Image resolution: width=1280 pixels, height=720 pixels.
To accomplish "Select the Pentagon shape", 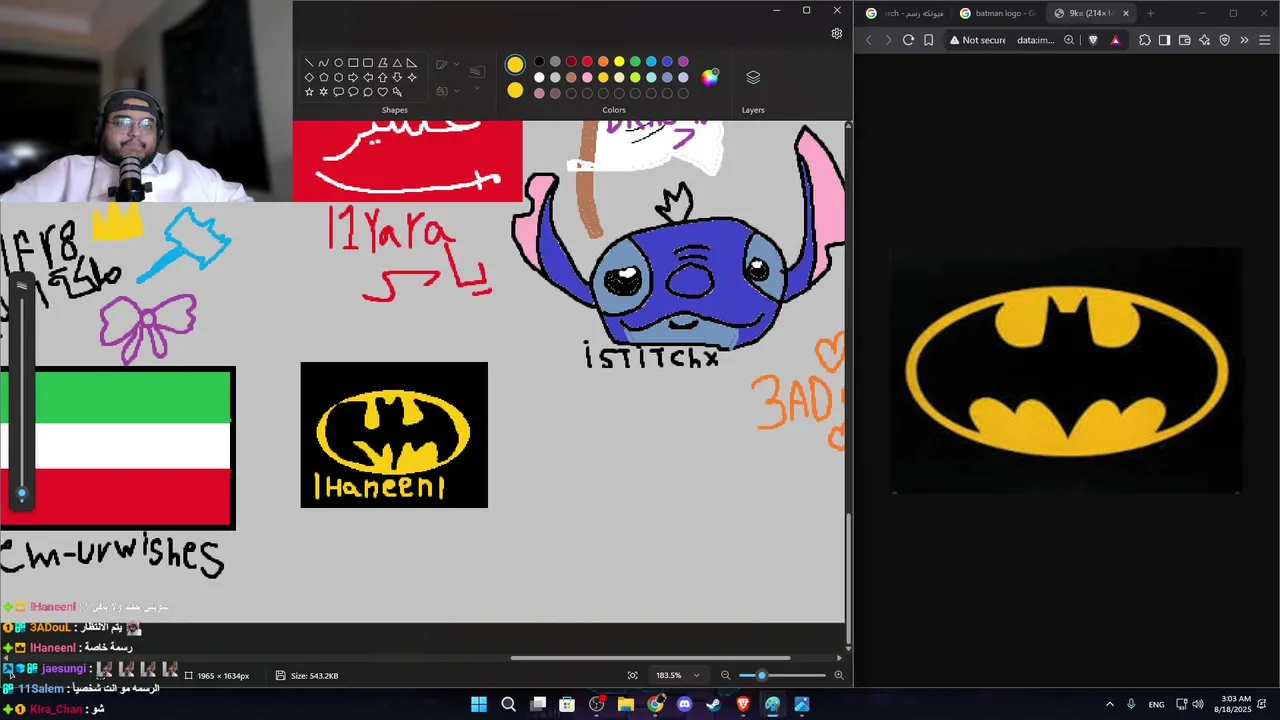I will coord(324,77).
